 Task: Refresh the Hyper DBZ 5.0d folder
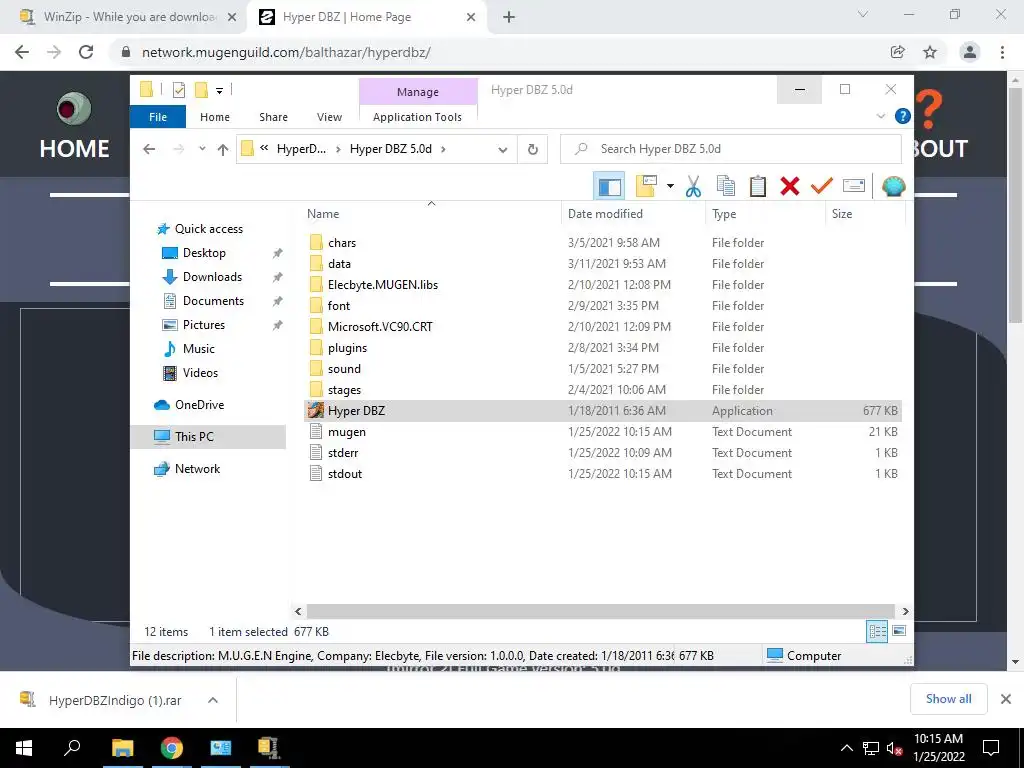click(532, 149)
